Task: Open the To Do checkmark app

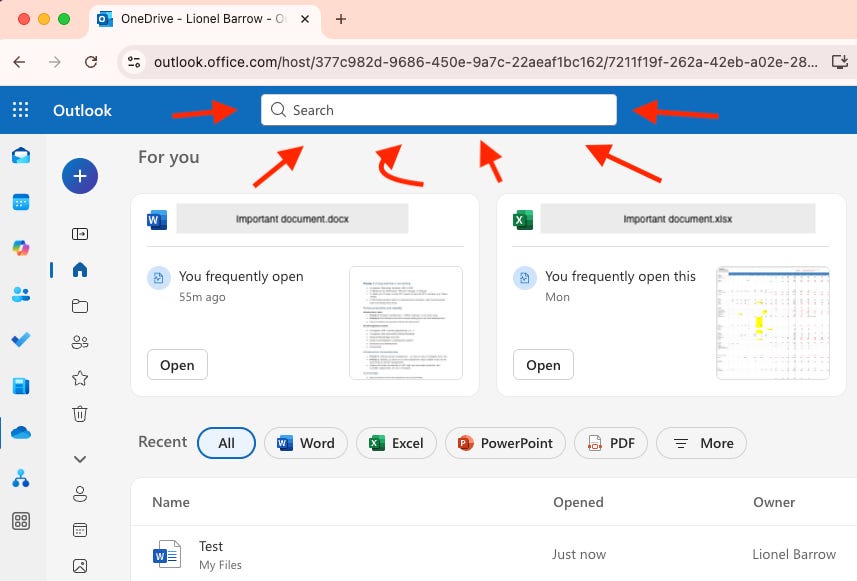Action: point(21,340)
